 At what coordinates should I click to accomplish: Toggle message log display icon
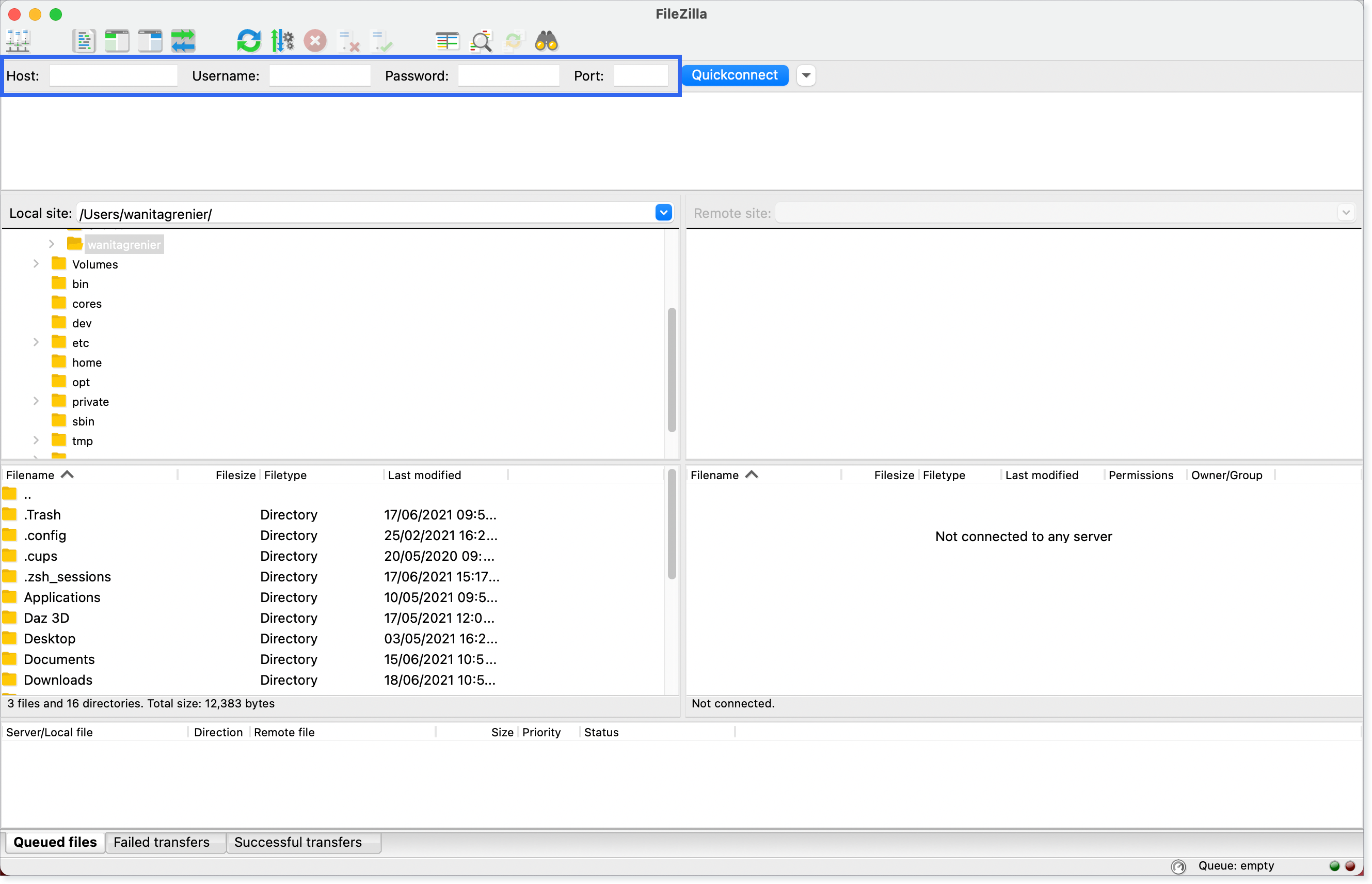tap(84, 41)
